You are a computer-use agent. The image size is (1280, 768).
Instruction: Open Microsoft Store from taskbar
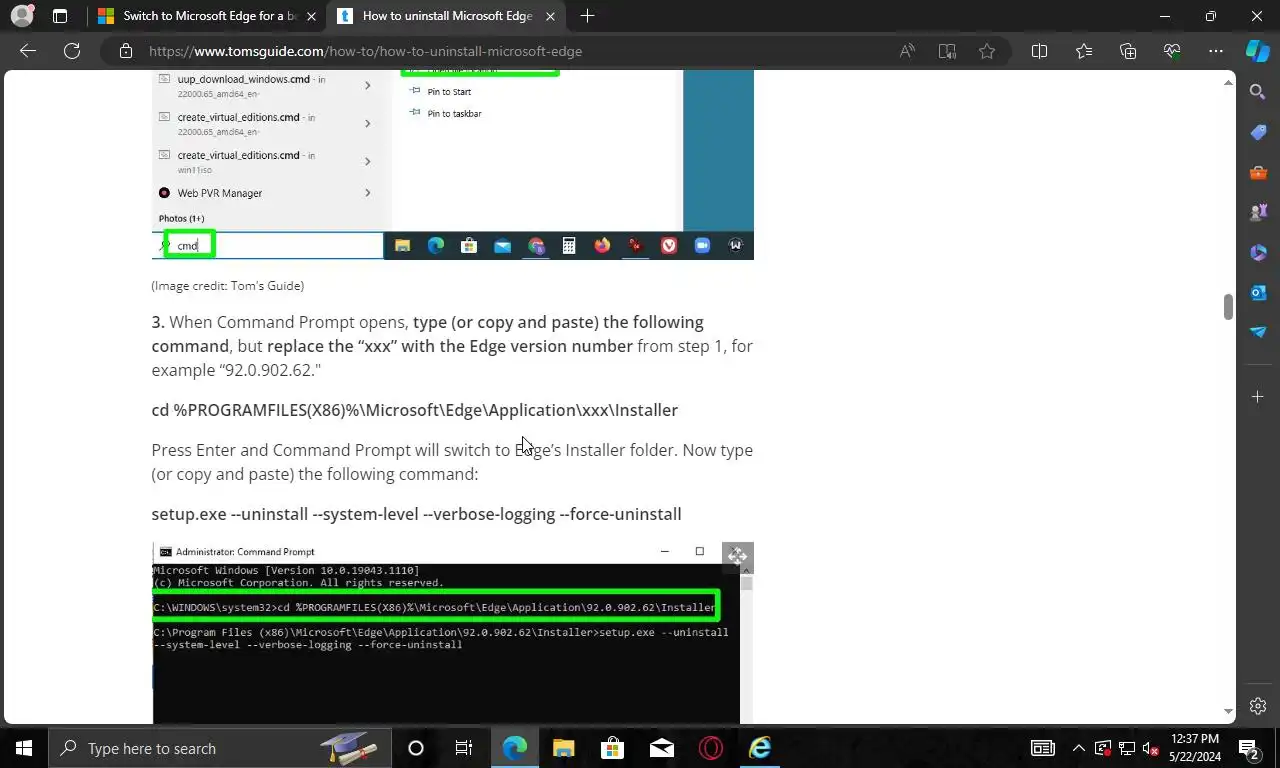pyautogui.click(x=612, y=748)
